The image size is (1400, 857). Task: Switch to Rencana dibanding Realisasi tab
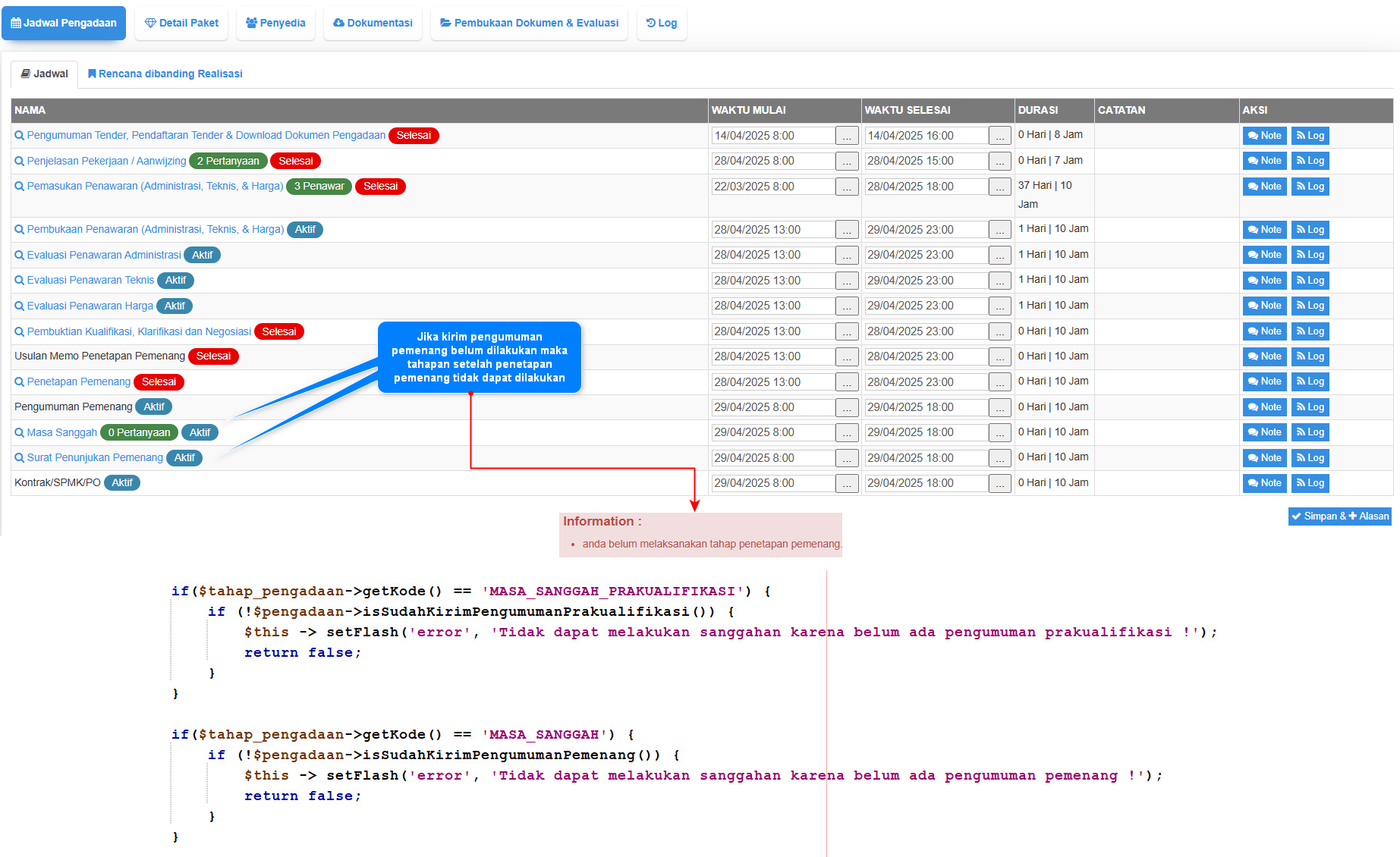pos(165,74)
